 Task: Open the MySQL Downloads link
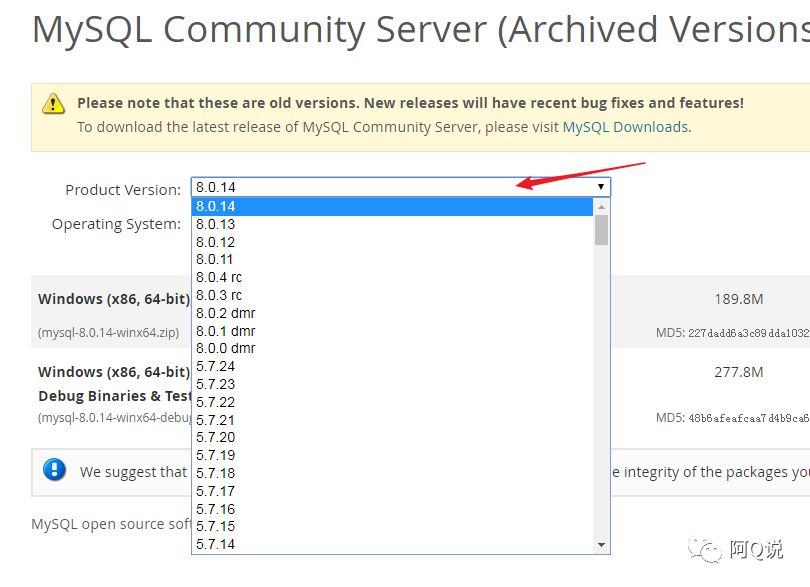tap(625, 127)
